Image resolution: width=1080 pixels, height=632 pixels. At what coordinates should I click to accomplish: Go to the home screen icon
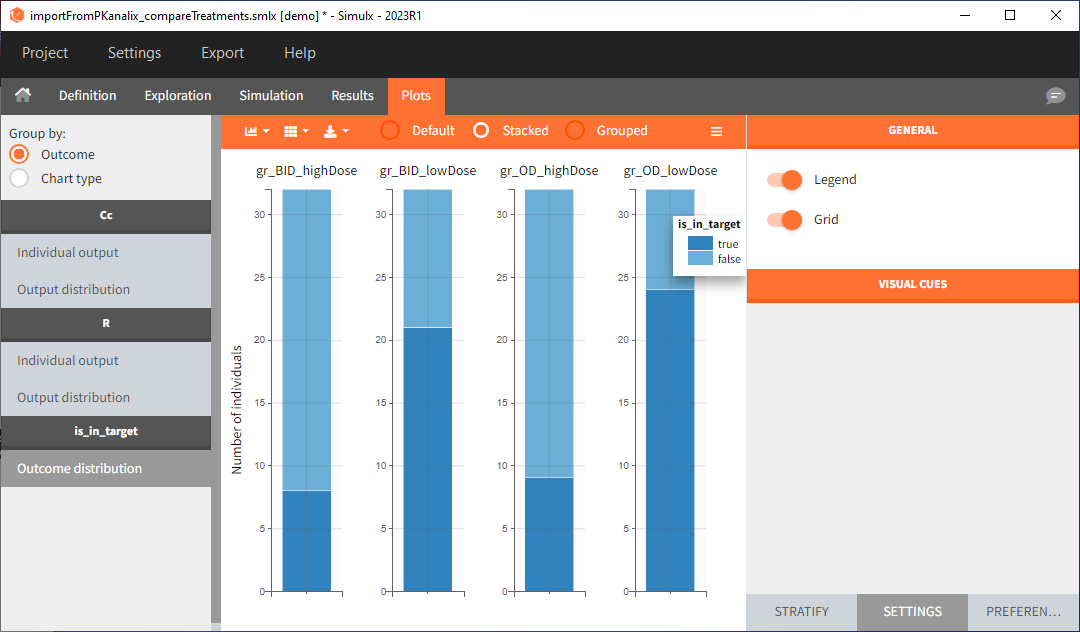pyautogui.click(x=22, y=96)
